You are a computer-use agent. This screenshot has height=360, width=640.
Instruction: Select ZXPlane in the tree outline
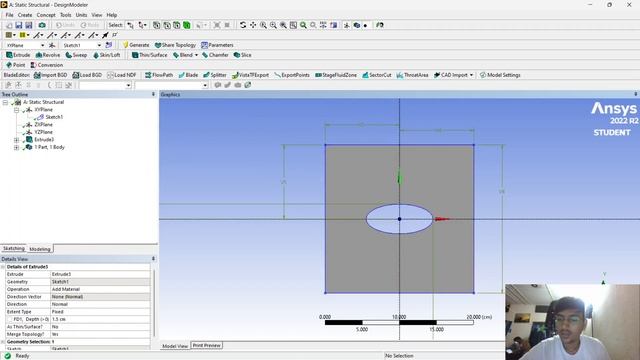(43, 125)
